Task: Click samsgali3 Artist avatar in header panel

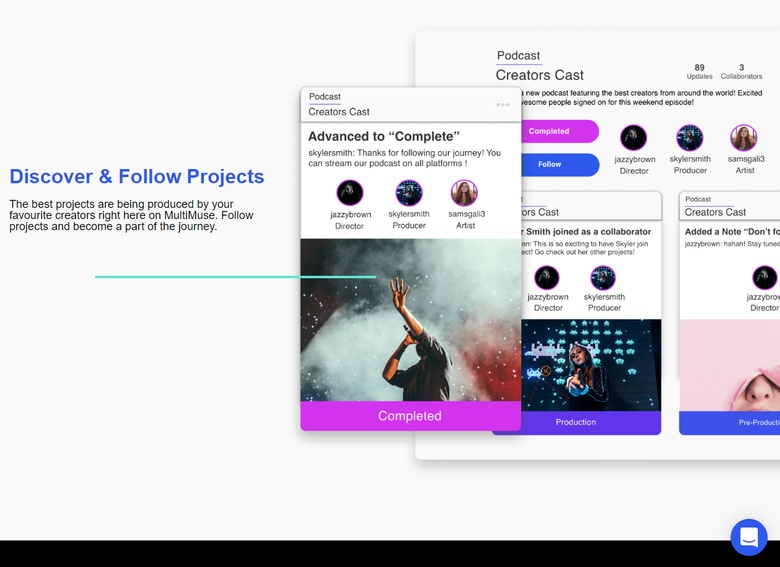Action: tap(744, 138)
